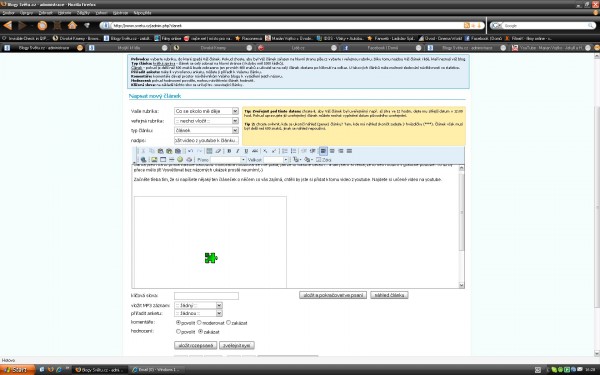Apply underline formatting in editor toolbar

pos(246,151)
